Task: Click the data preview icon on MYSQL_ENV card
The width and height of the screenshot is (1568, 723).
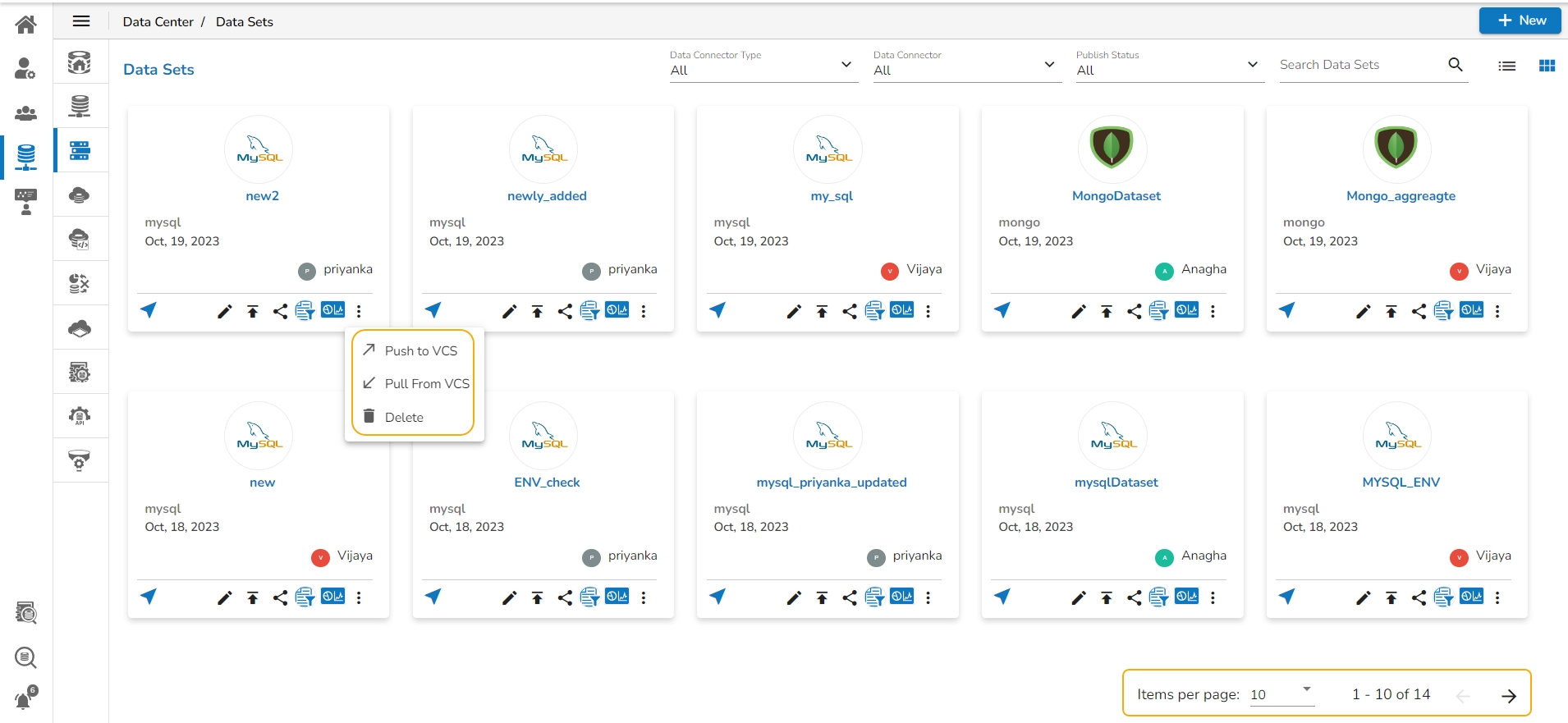Action: coord(1443,597)
